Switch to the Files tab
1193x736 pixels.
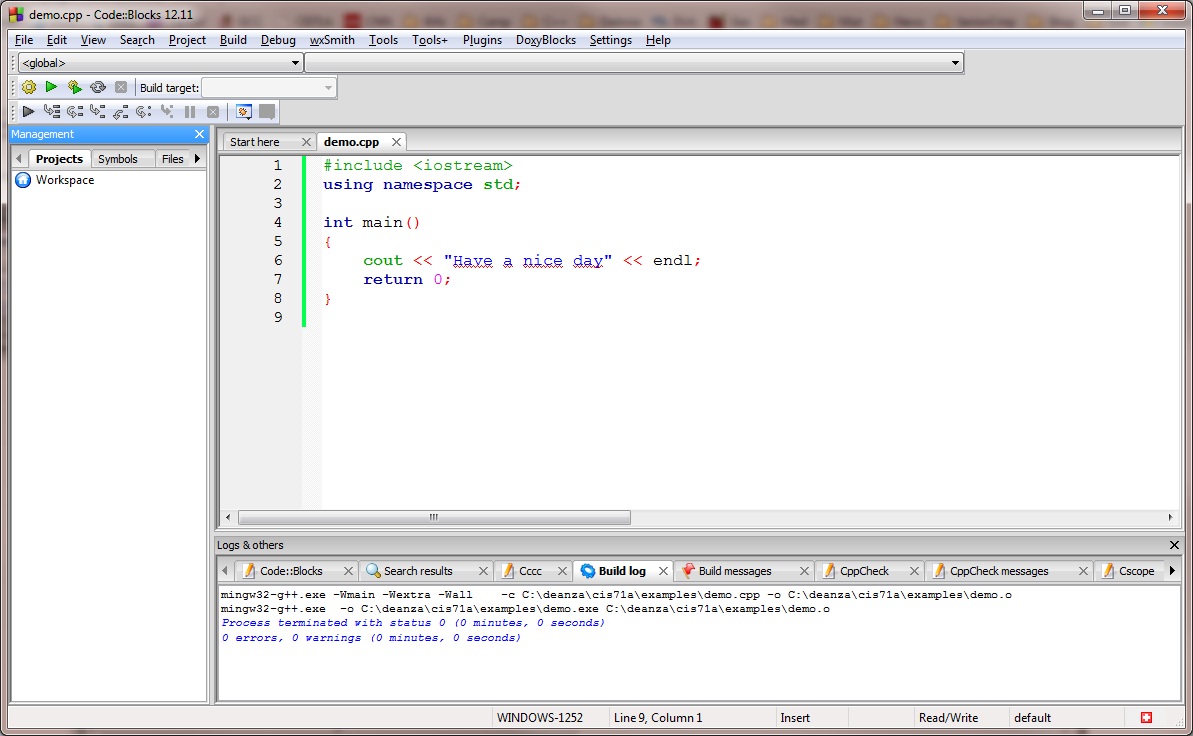point(173,159)
